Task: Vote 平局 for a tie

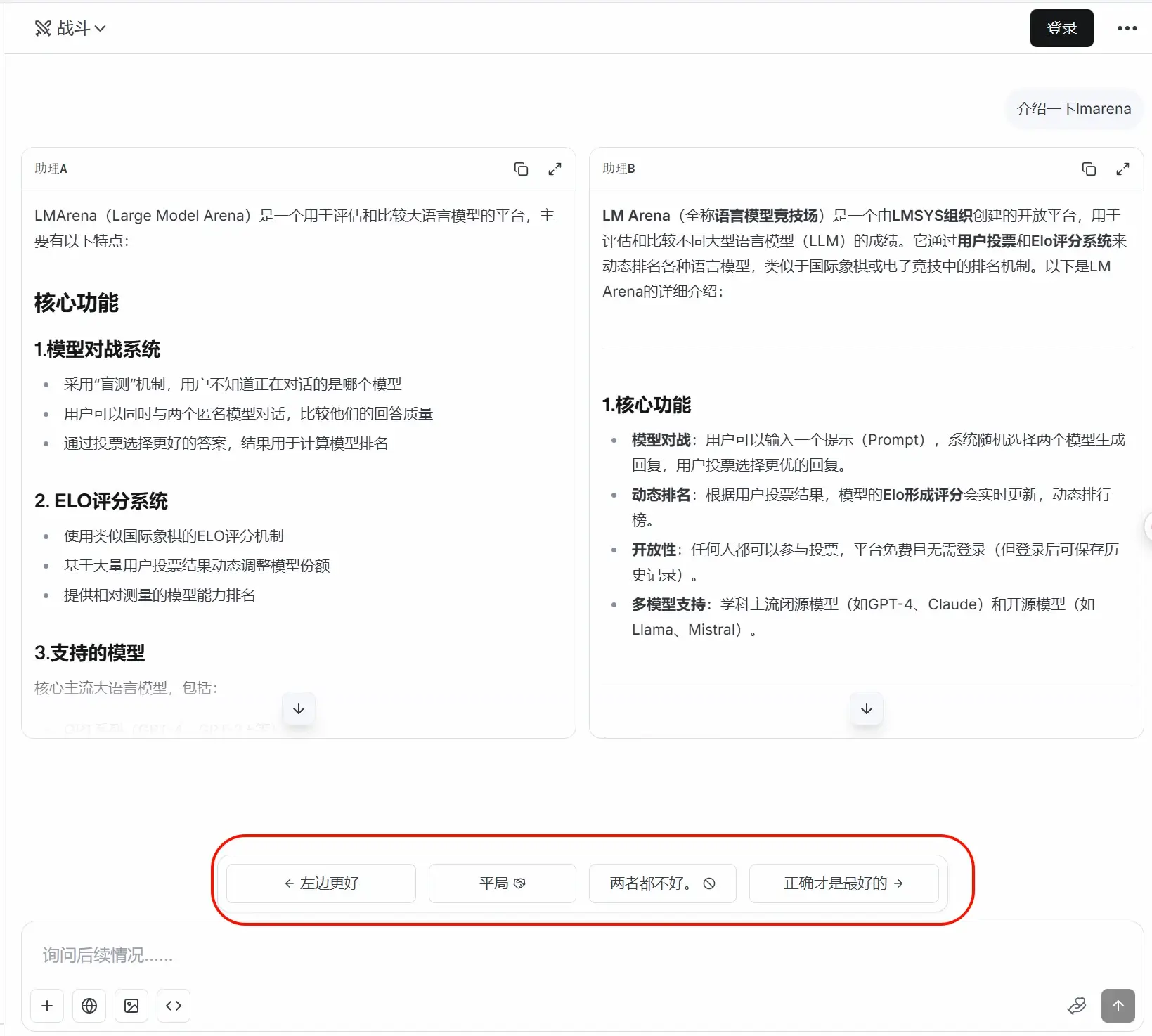Action: click(502, 883)
